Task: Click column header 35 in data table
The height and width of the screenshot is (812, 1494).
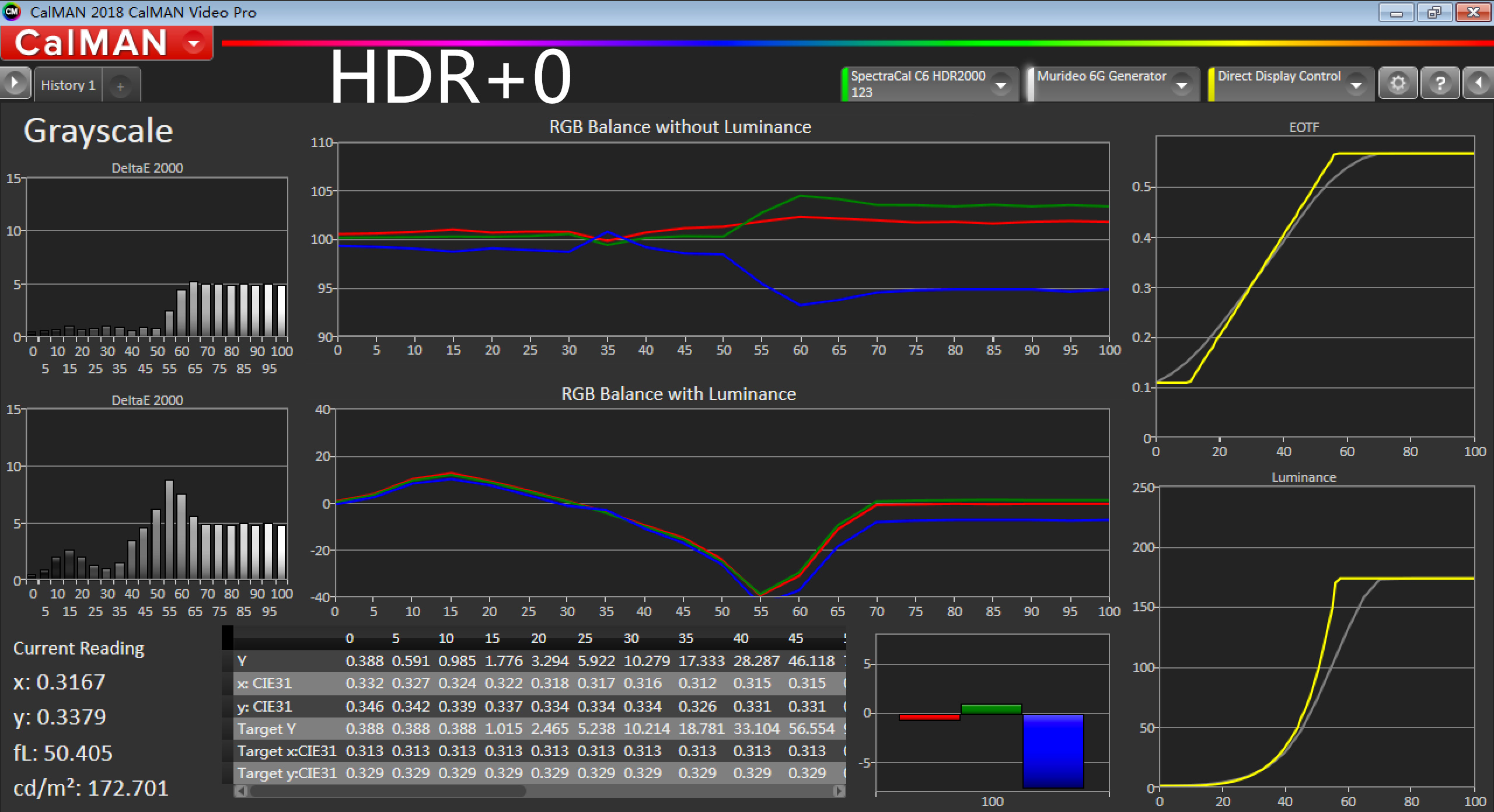Action: (x=686, y=638)
